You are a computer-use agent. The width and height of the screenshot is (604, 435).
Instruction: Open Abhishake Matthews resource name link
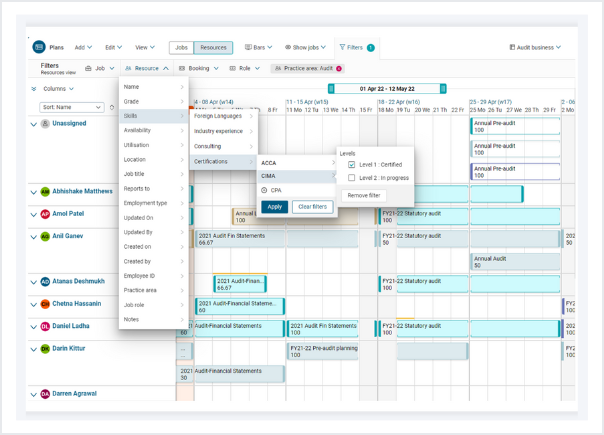82,191
